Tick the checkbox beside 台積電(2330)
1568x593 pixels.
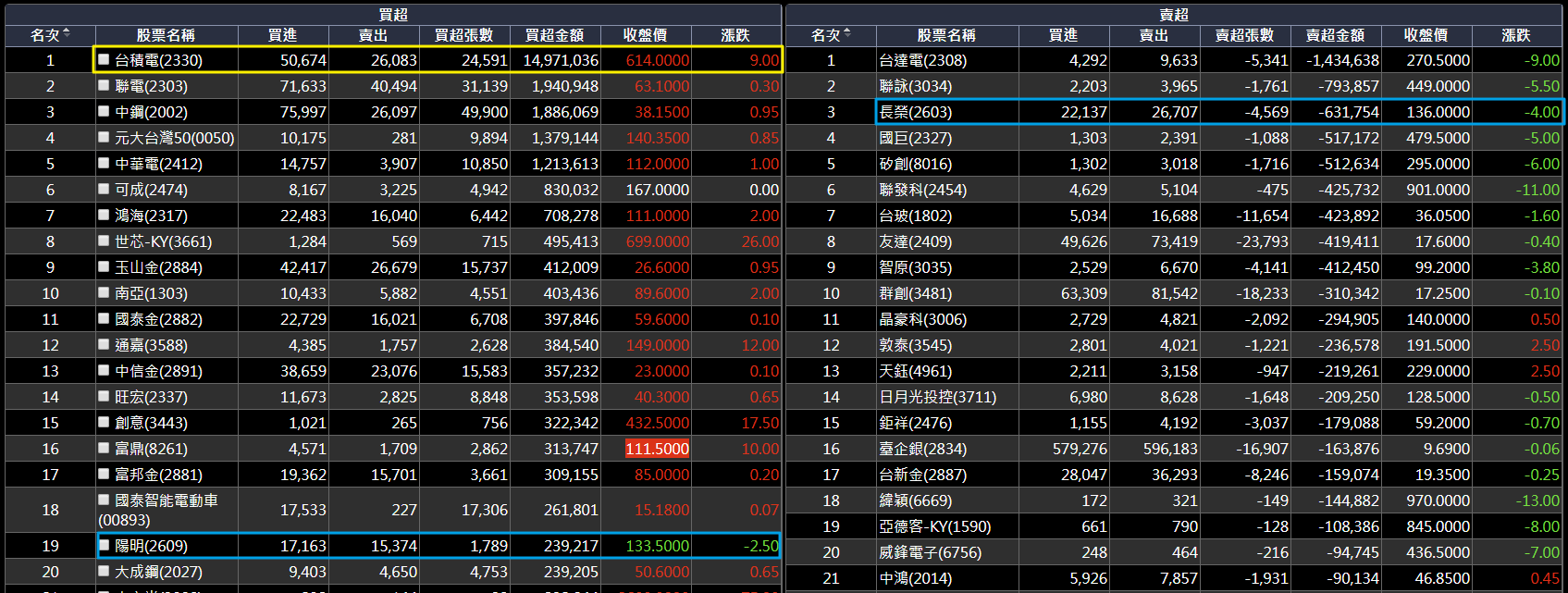[104, 59]
